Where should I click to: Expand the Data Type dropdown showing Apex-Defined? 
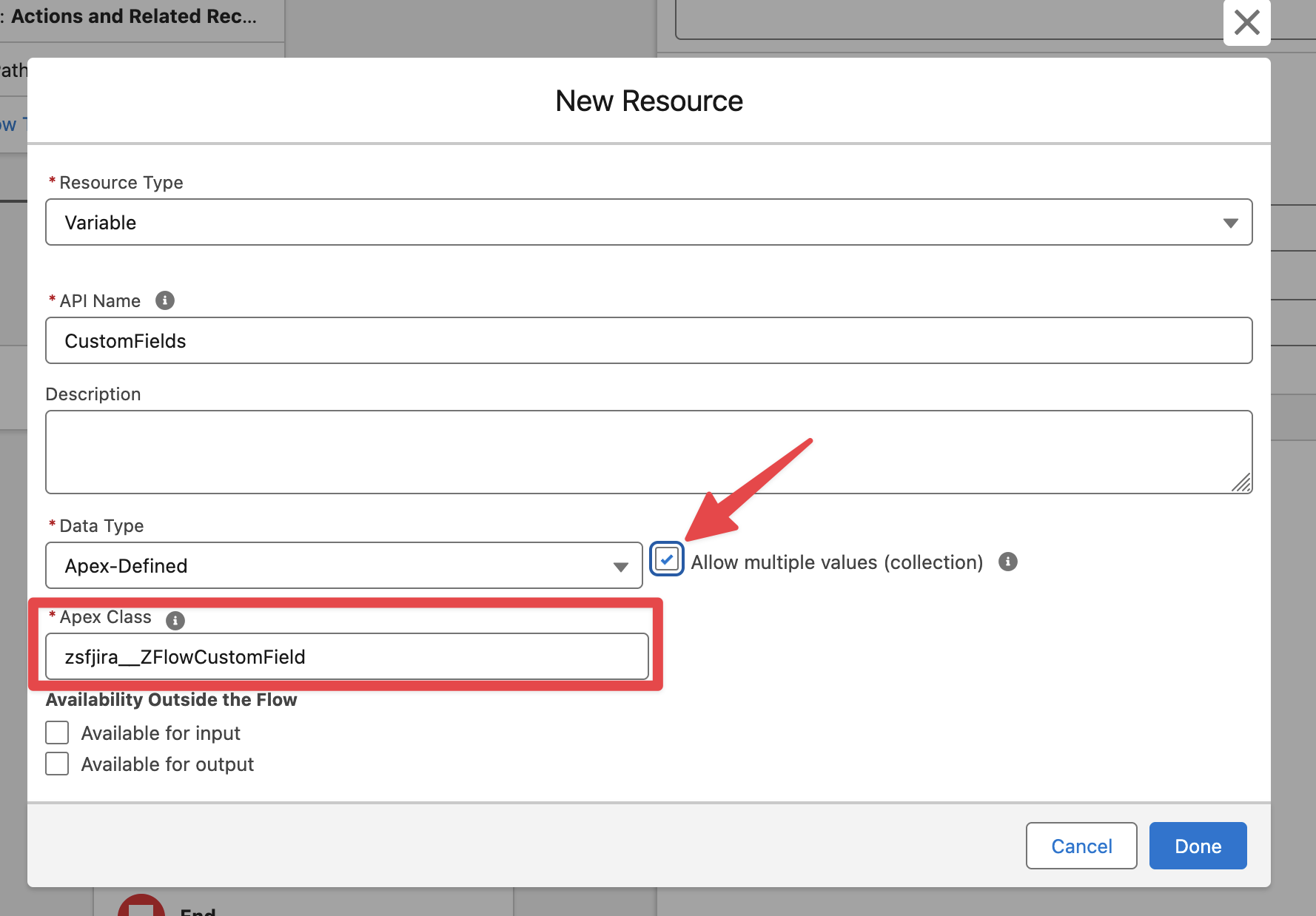[x=343, y=566]
